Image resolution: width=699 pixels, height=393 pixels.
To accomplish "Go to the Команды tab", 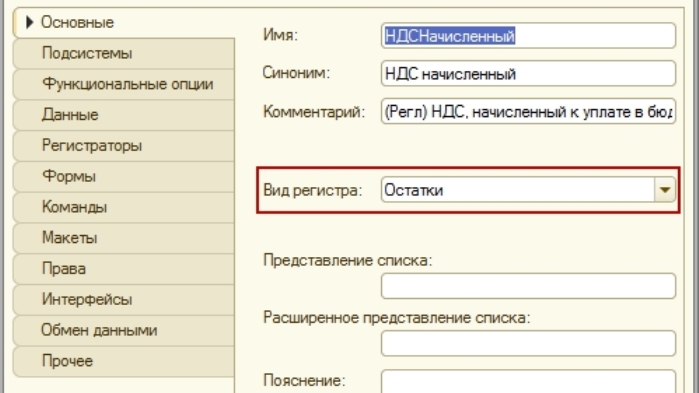I will click(x=124, y=207).
